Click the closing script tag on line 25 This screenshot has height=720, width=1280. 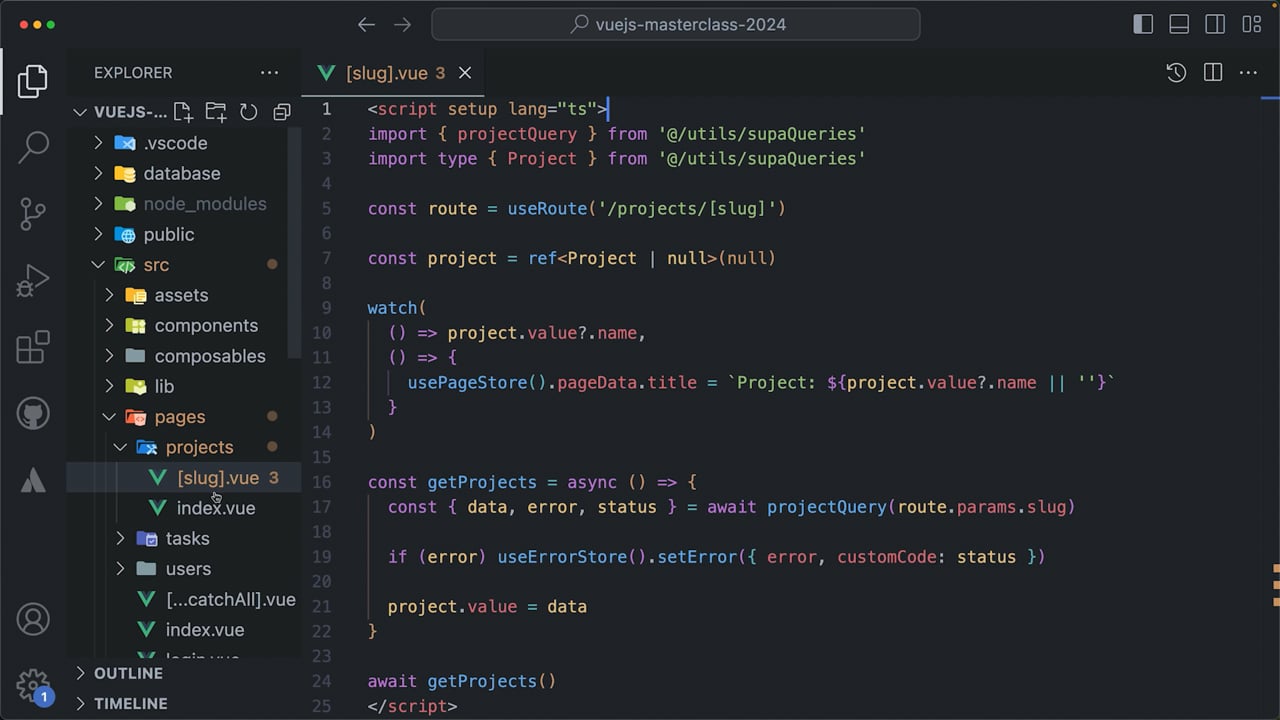[412, 706]
